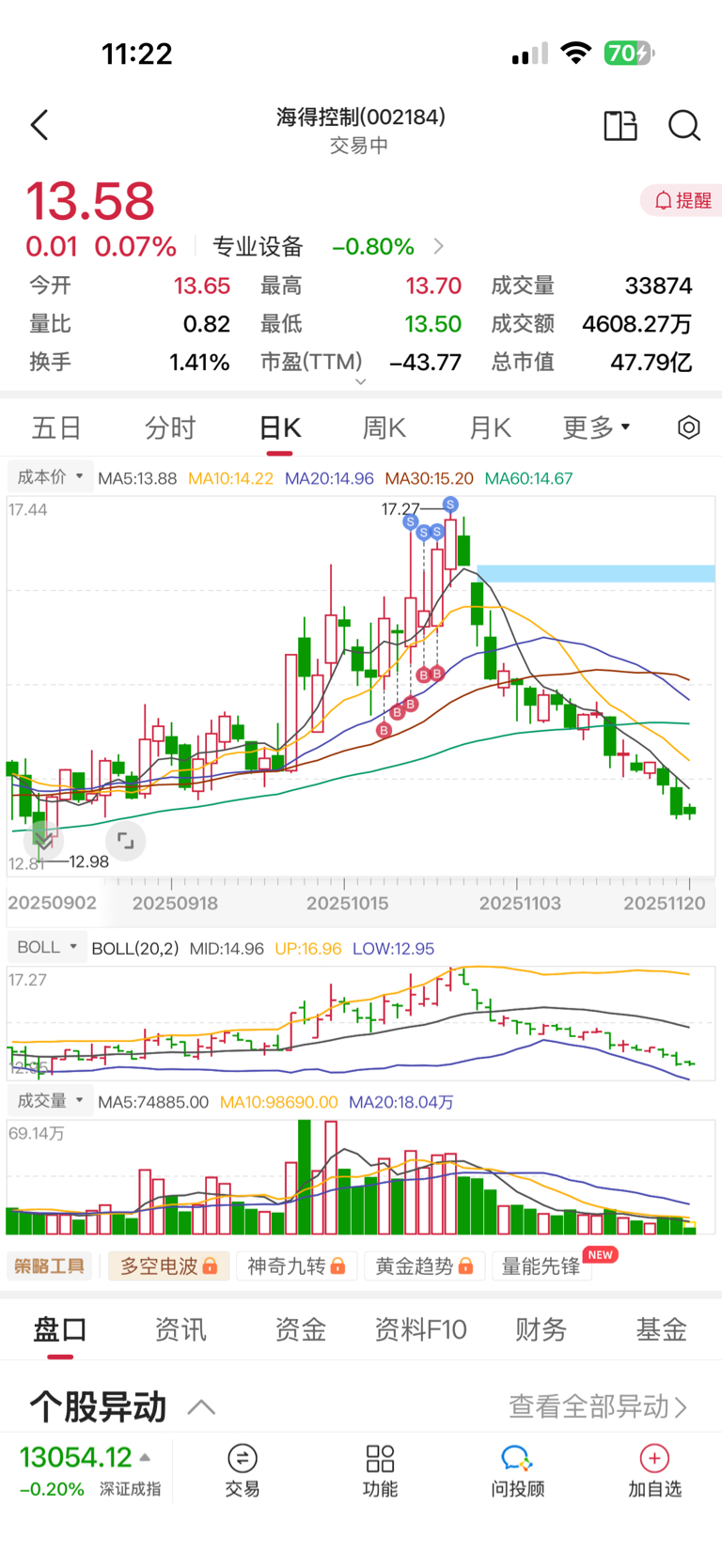
Task: Open the 专业设备 sector chevron
Action: tap(439, 246)
